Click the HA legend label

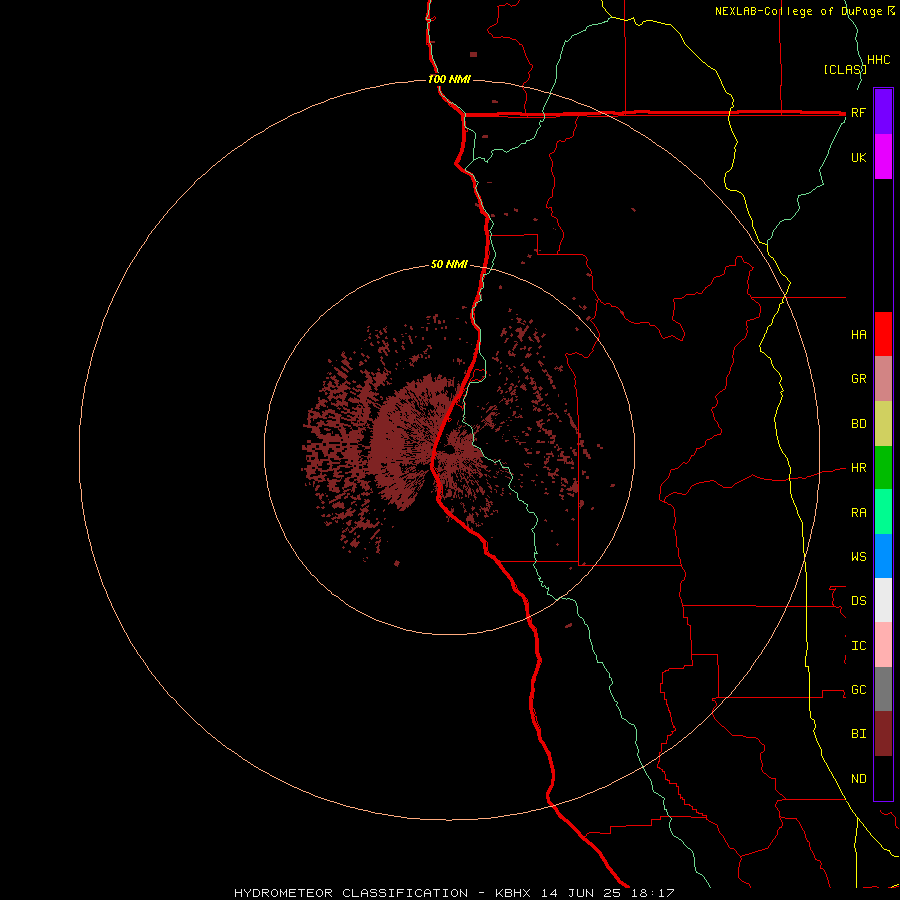coord(859,335)
